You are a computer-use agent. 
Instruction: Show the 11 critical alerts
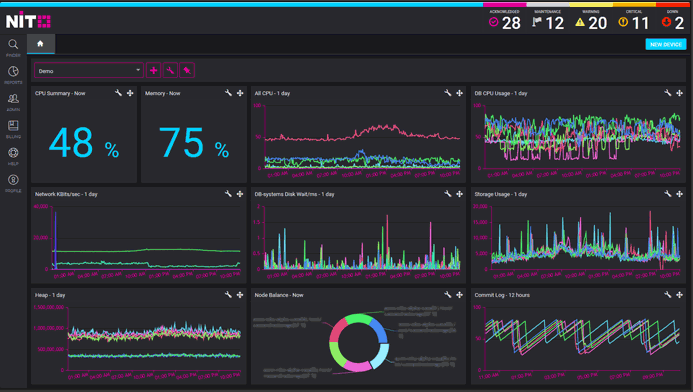(634, 22)
